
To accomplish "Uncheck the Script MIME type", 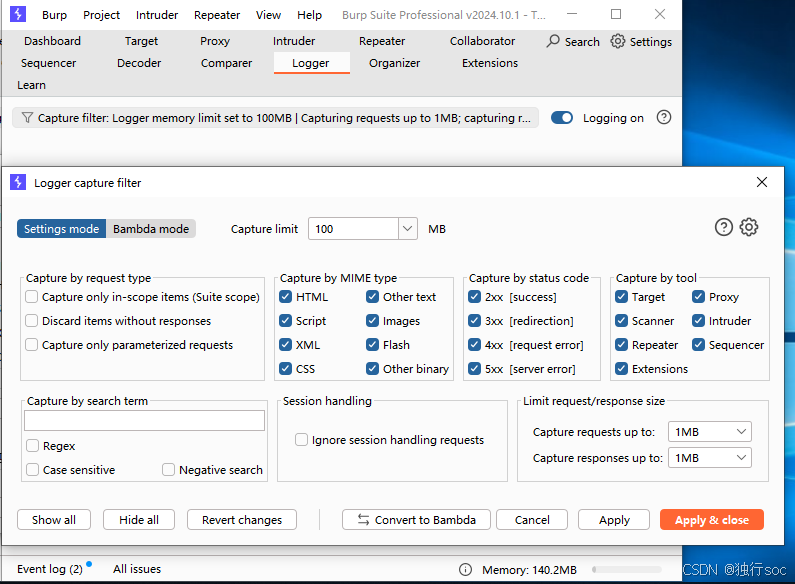I will [x=285, y=320].
